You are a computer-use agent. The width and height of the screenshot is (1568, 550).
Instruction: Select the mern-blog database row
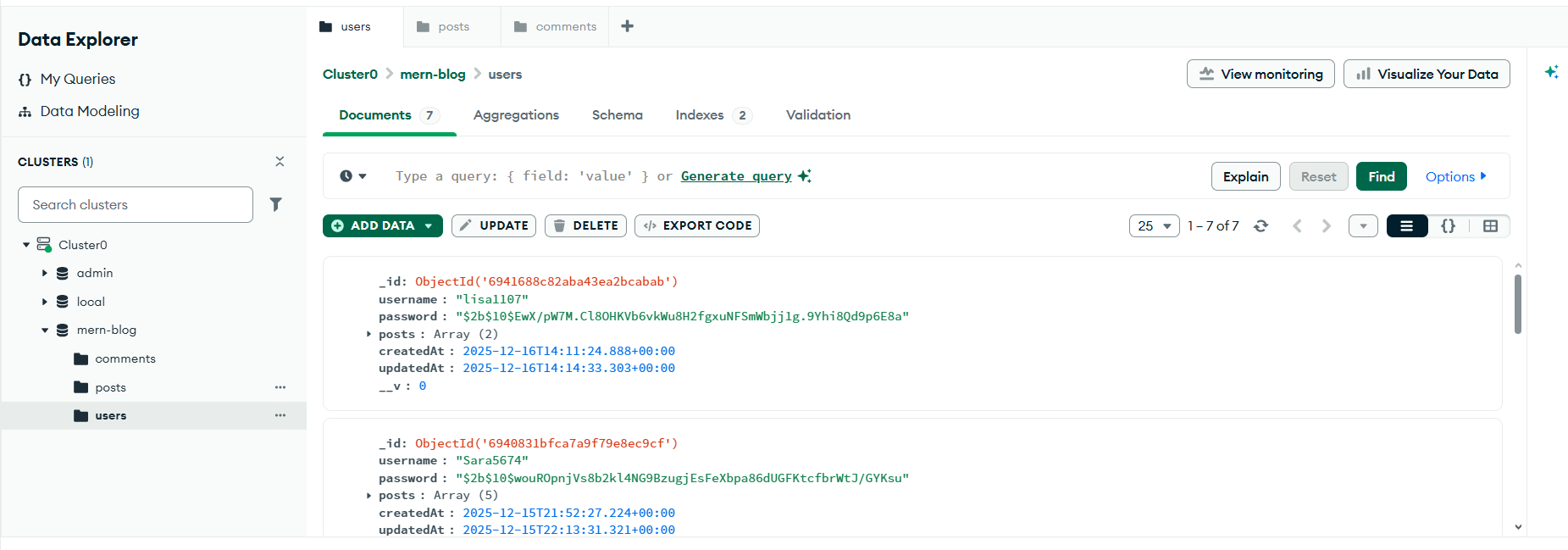(153, 331)
